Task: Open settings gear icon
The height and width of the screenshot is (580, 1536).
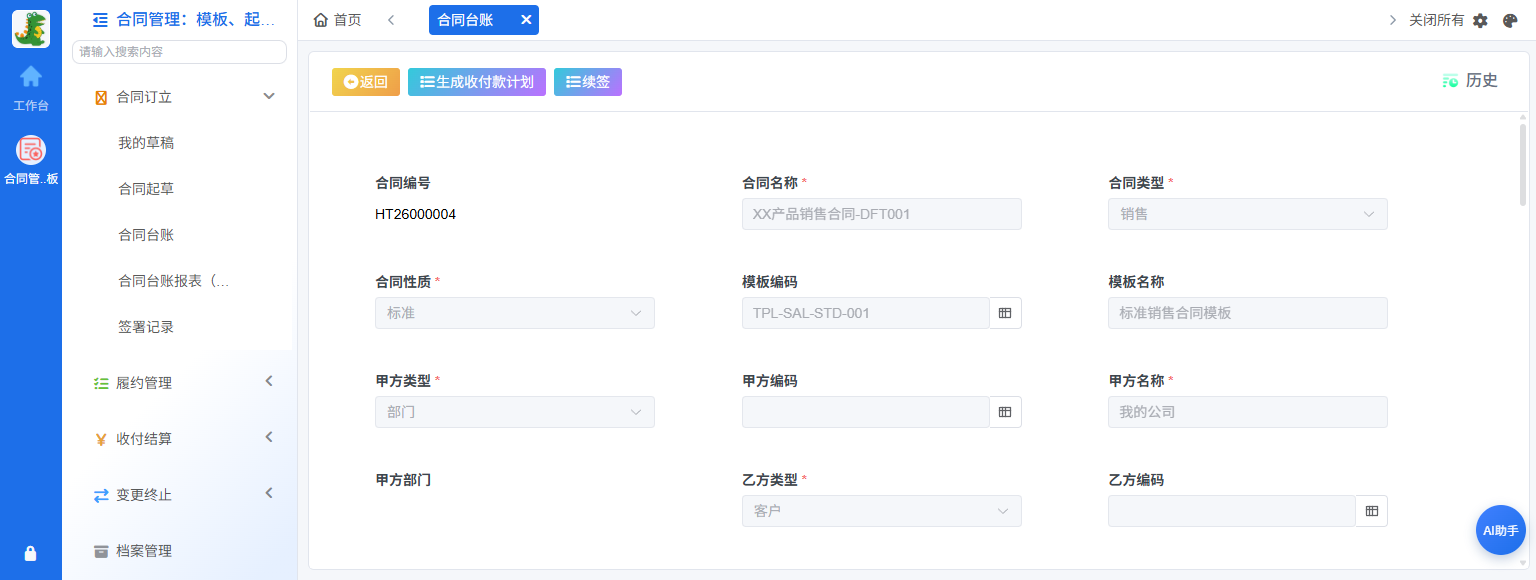Action: (x=1480, y=20)
